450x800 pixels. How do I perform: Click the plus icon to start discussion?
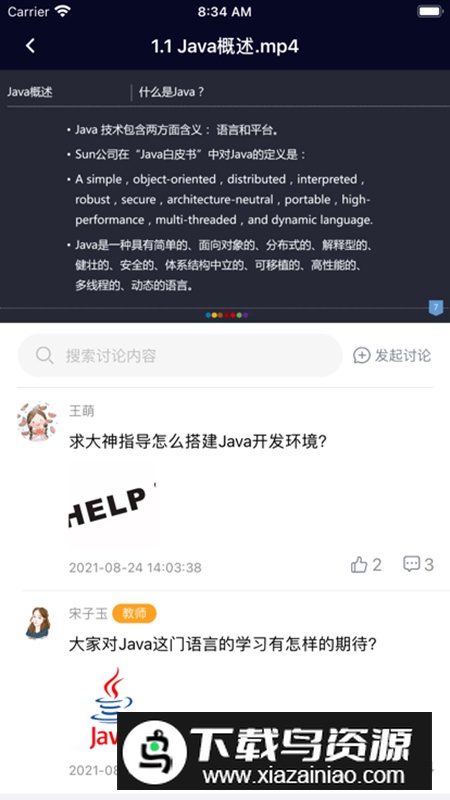pos(361,356)
